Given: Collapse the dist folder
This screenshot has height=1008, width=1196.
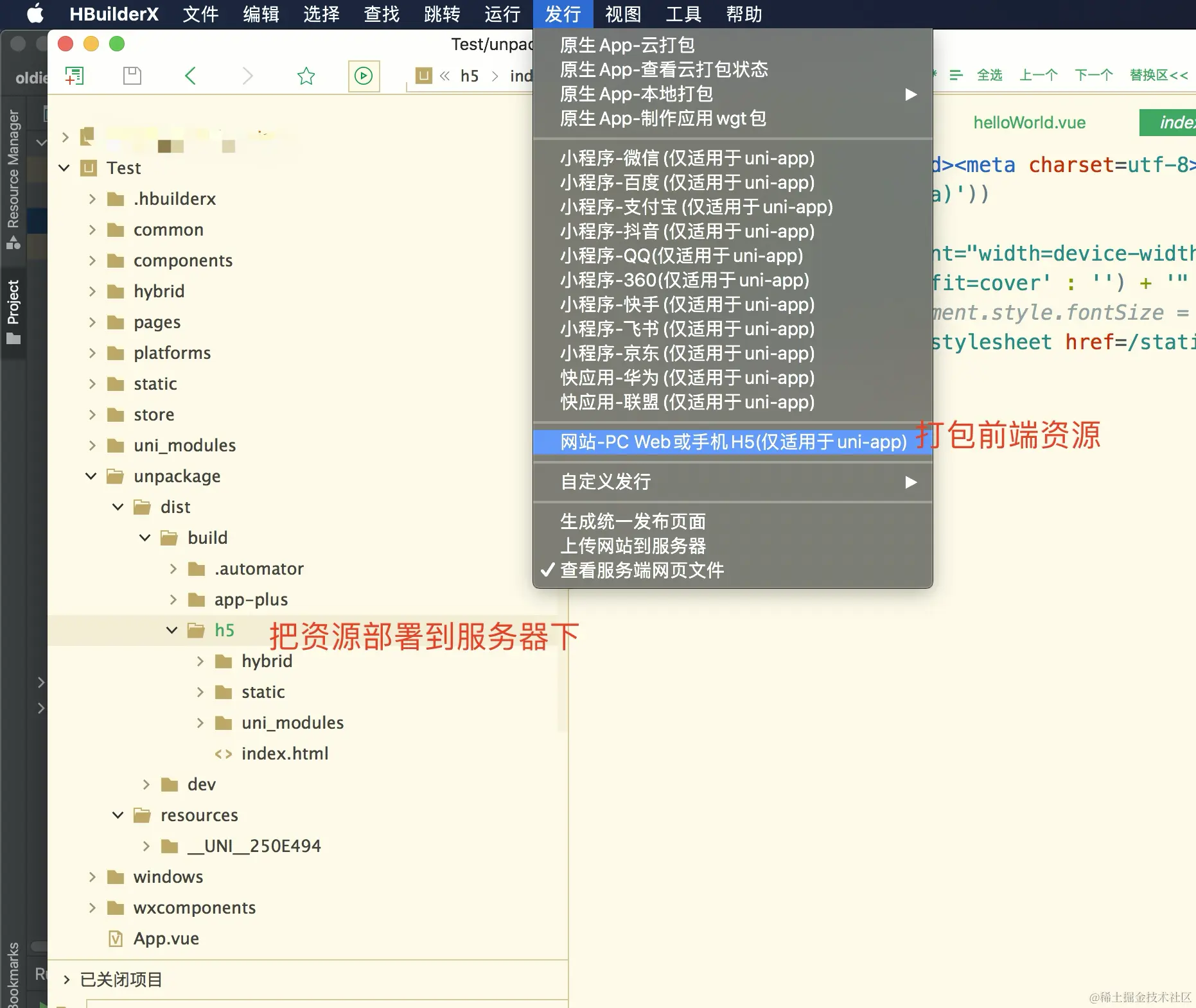Looking at the screenshot, I should [x=118, y=507].
